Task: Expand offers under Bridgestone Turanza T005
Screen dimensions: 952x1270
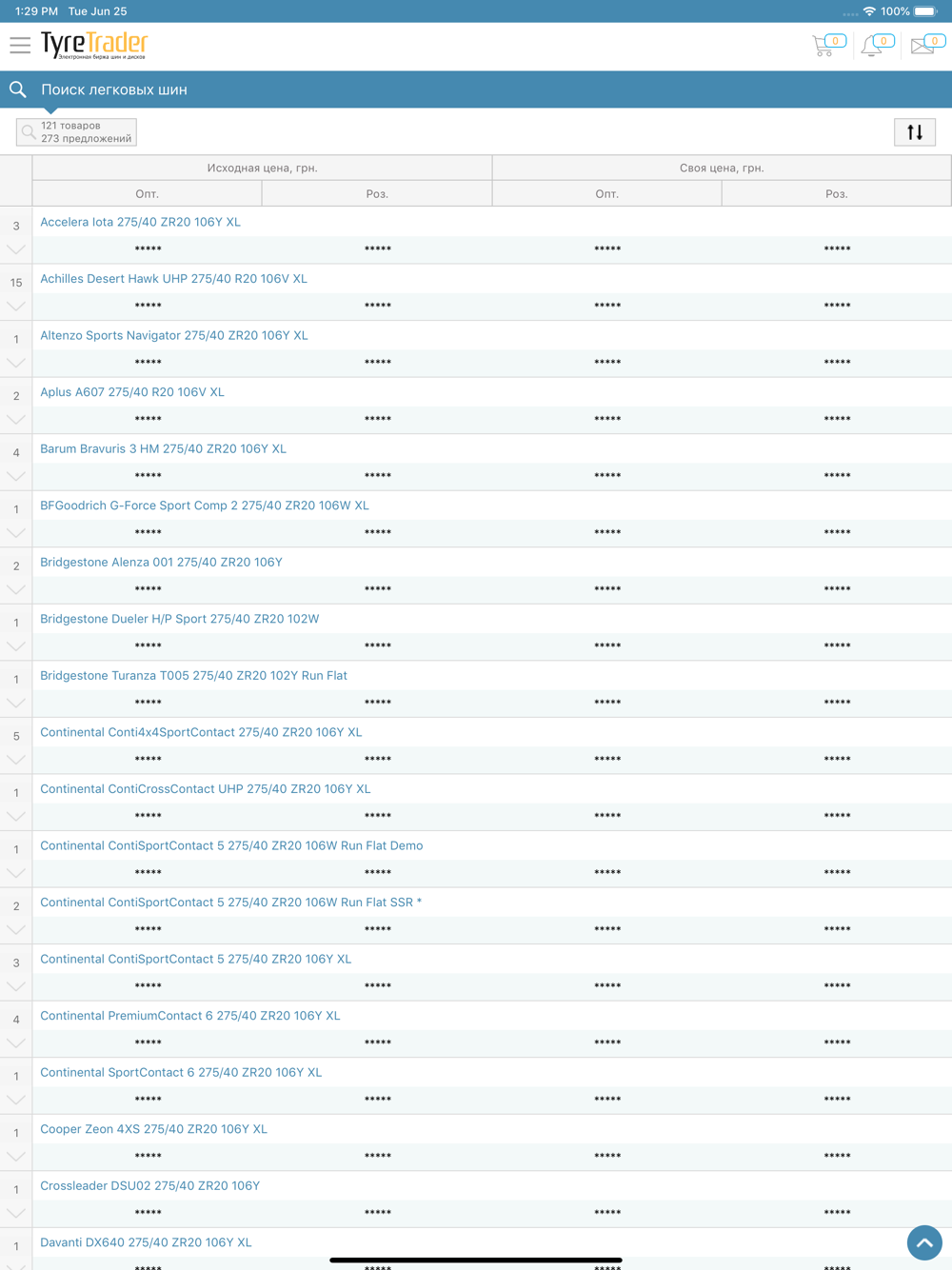Action: pos(16,703)
